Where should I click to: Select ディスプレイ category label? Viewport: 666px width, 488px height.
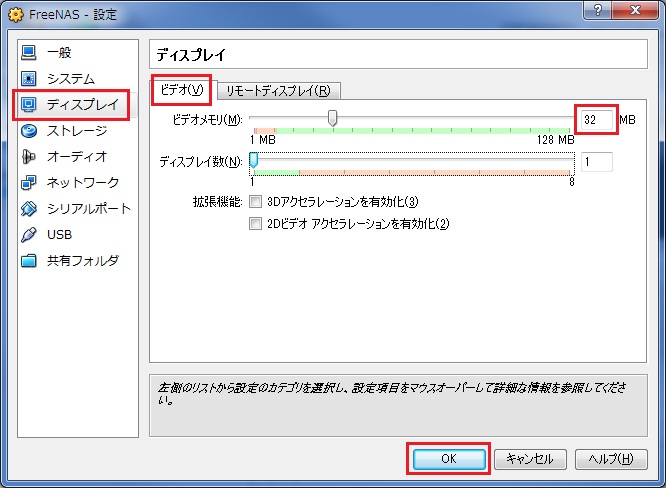pyautogui.click(x=83, y=104)
